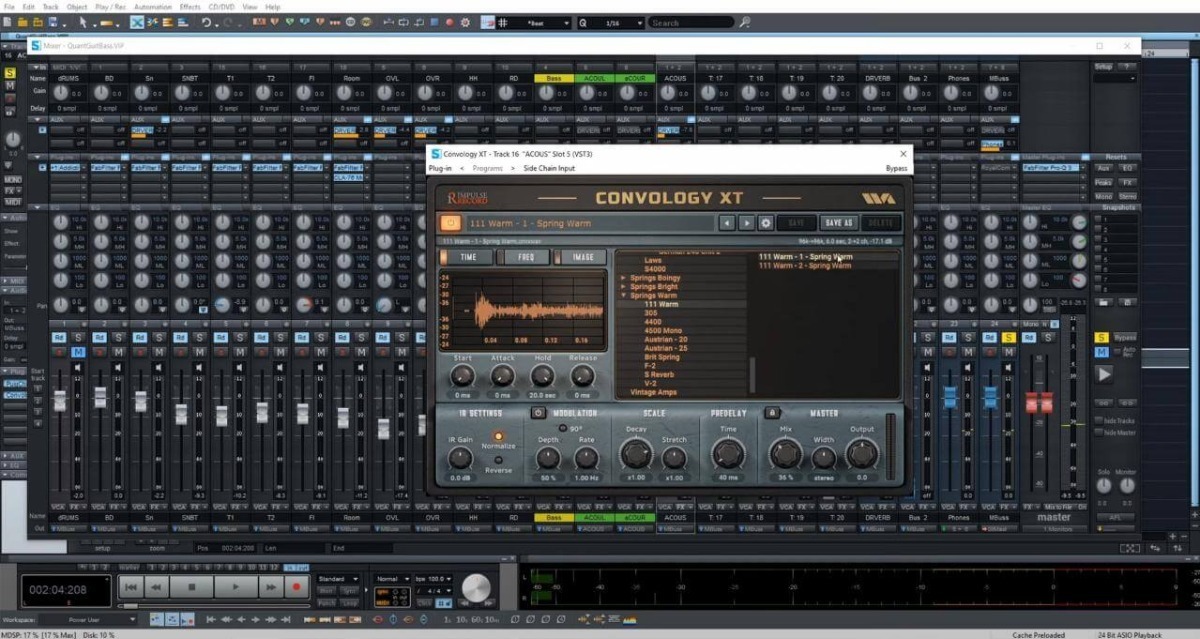
Task: Open the Standard mode dropdown in transport
Action: (339, 578)
